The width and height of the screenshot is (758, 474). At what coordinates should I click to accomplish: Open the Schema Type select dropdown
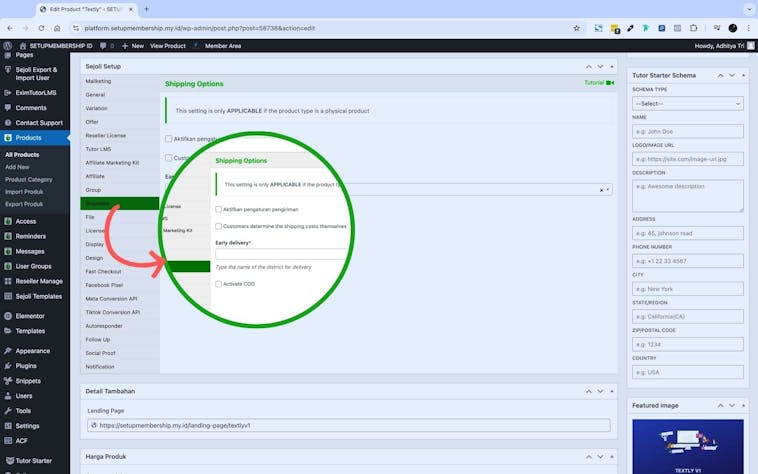(687, 103)
